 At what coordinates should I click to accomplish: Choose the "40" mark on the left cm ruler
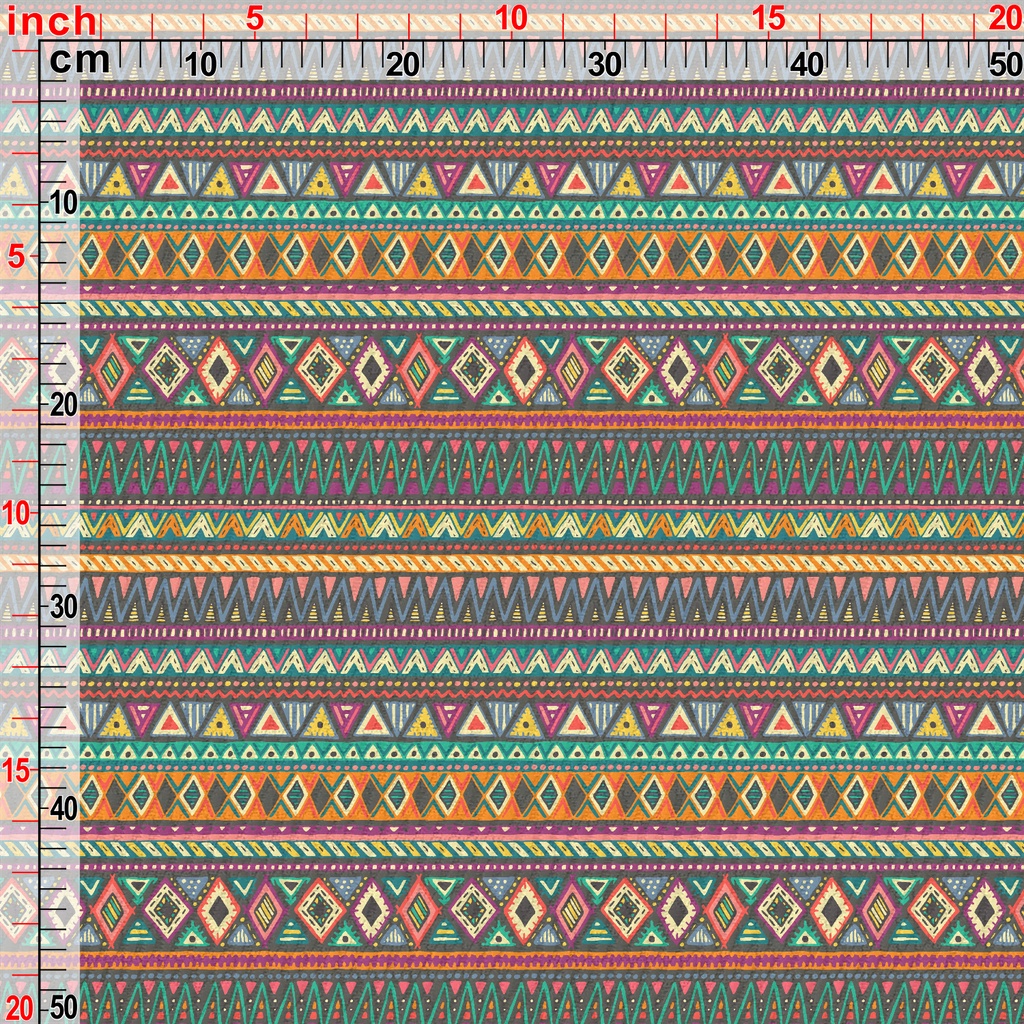[x=64, y=810]
